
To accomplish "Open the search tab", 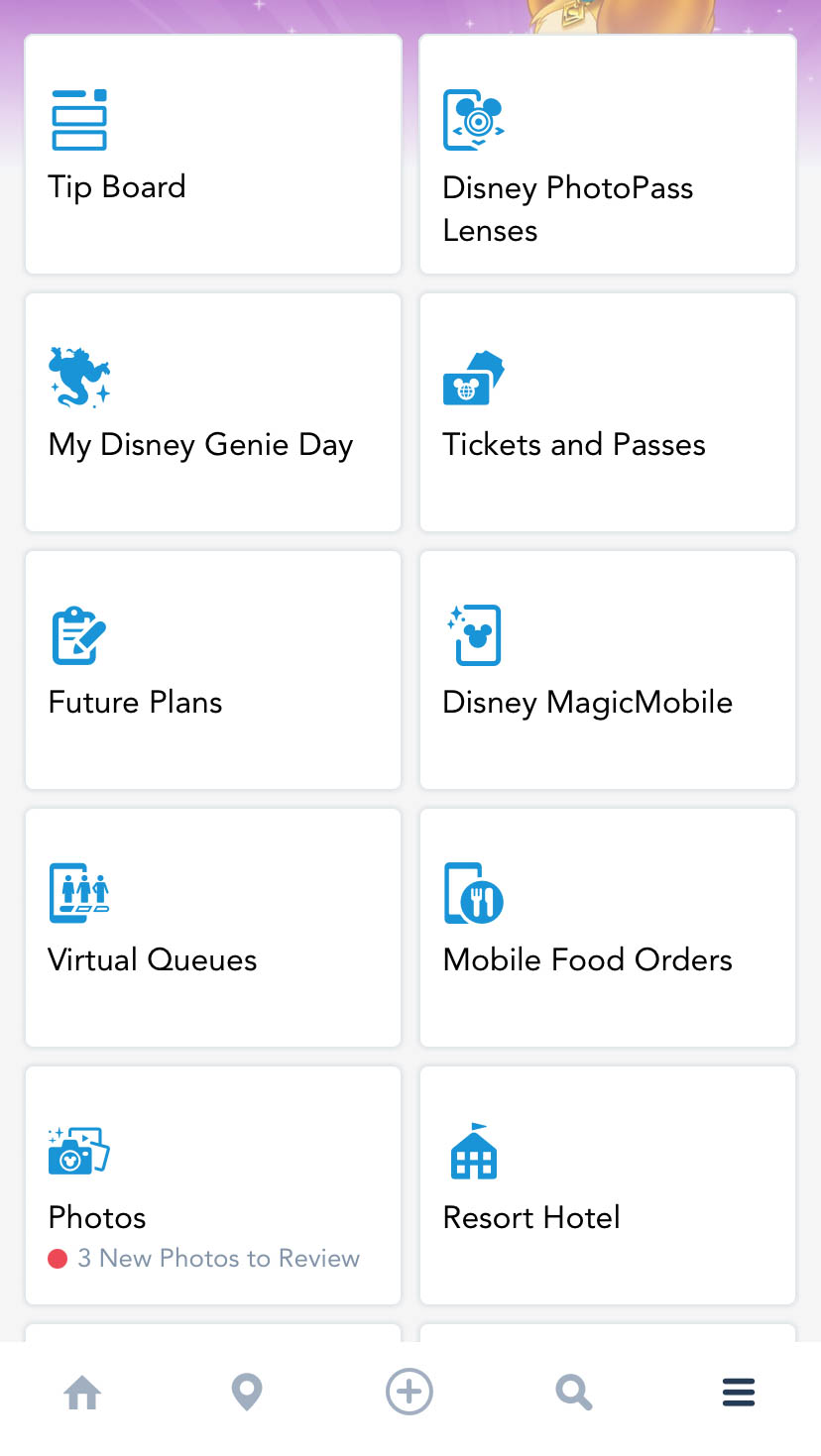I will pos(574,1393).
